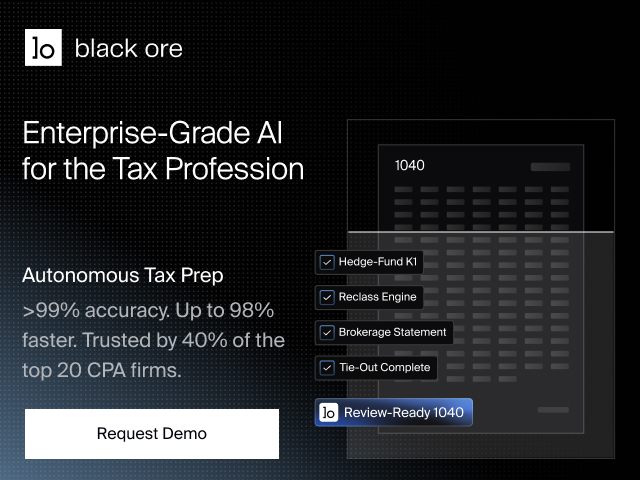Select the Tie-Out Complete label chip
The image size is (640, 480).
(x=376, y=368)
